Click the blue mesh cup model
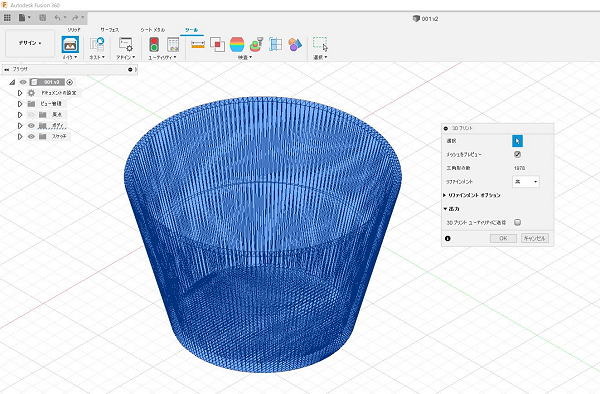Screen dimensions: 600x394 pos(264,233)
